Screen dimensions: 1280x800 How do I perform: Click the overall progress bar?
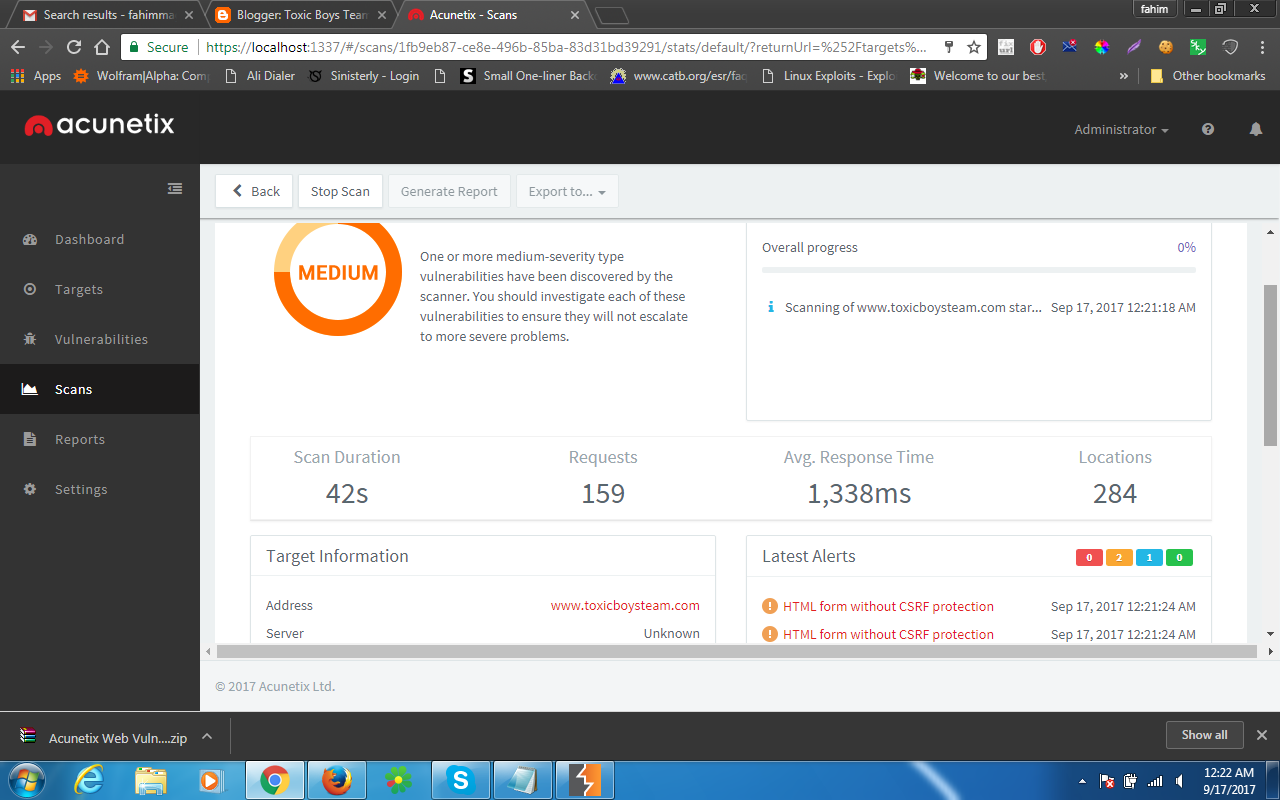click(x=978, y=270)
